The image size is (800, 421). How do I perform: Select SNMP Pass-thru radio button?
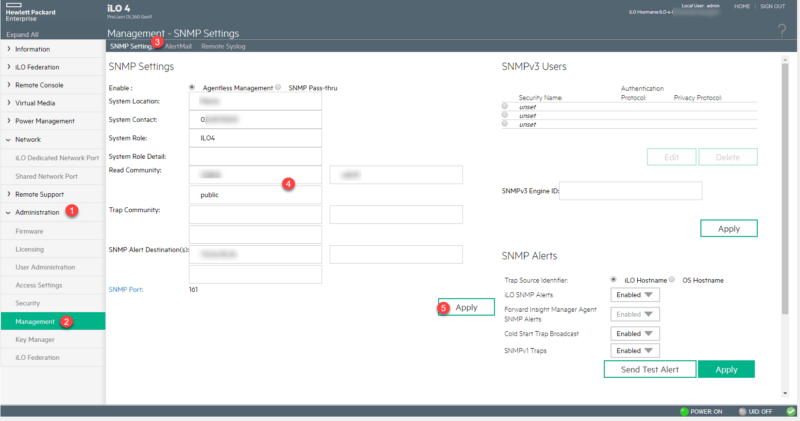point(278,87)
